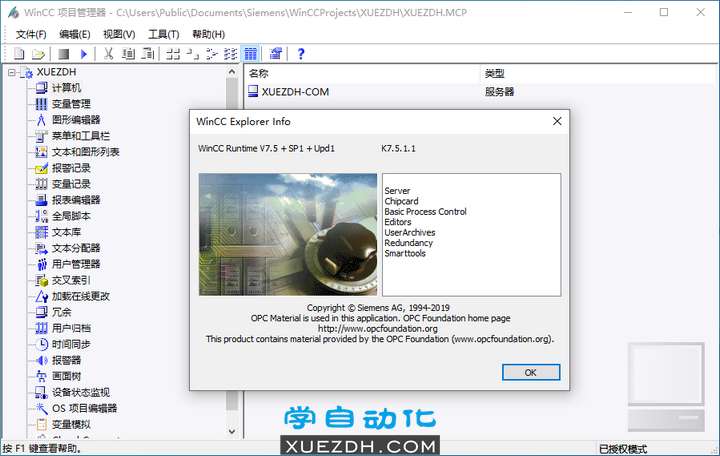Screen dimensions: 720x456
Task: Select 加载在线更改 in the tree
Action: tap(80, 296)
